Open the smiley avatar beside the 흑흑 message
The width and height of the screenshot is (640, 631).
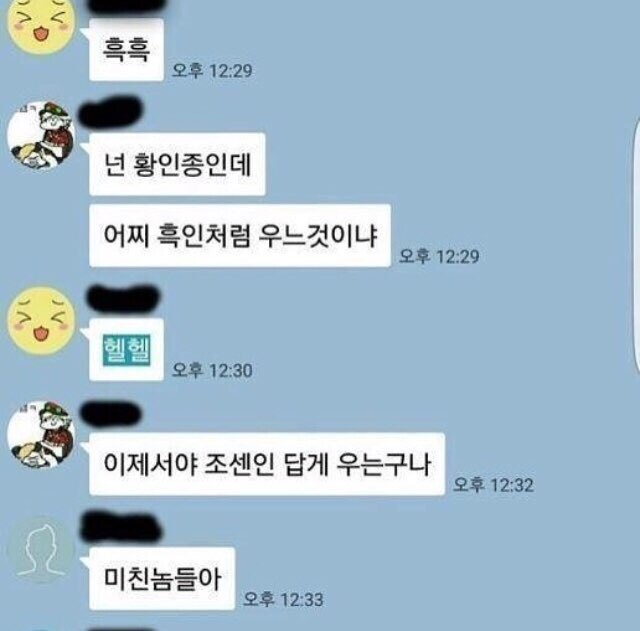(41, 24)
